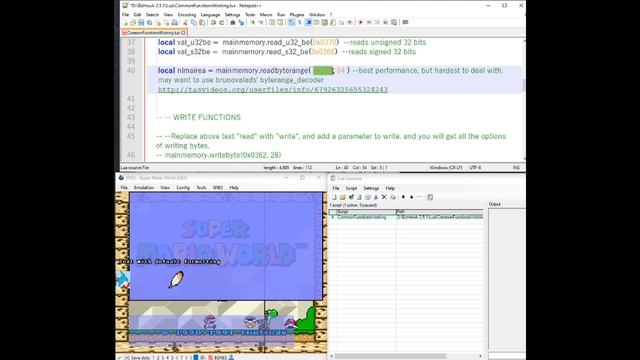
Task: Open Lua Console Script menu
Action: (351, 188)
